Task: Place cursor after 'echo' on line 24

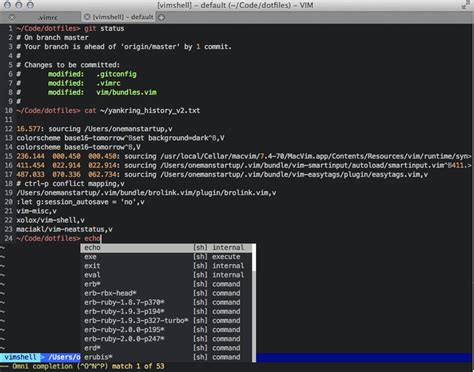Action: pyautogui.click(x=101, y=238)
